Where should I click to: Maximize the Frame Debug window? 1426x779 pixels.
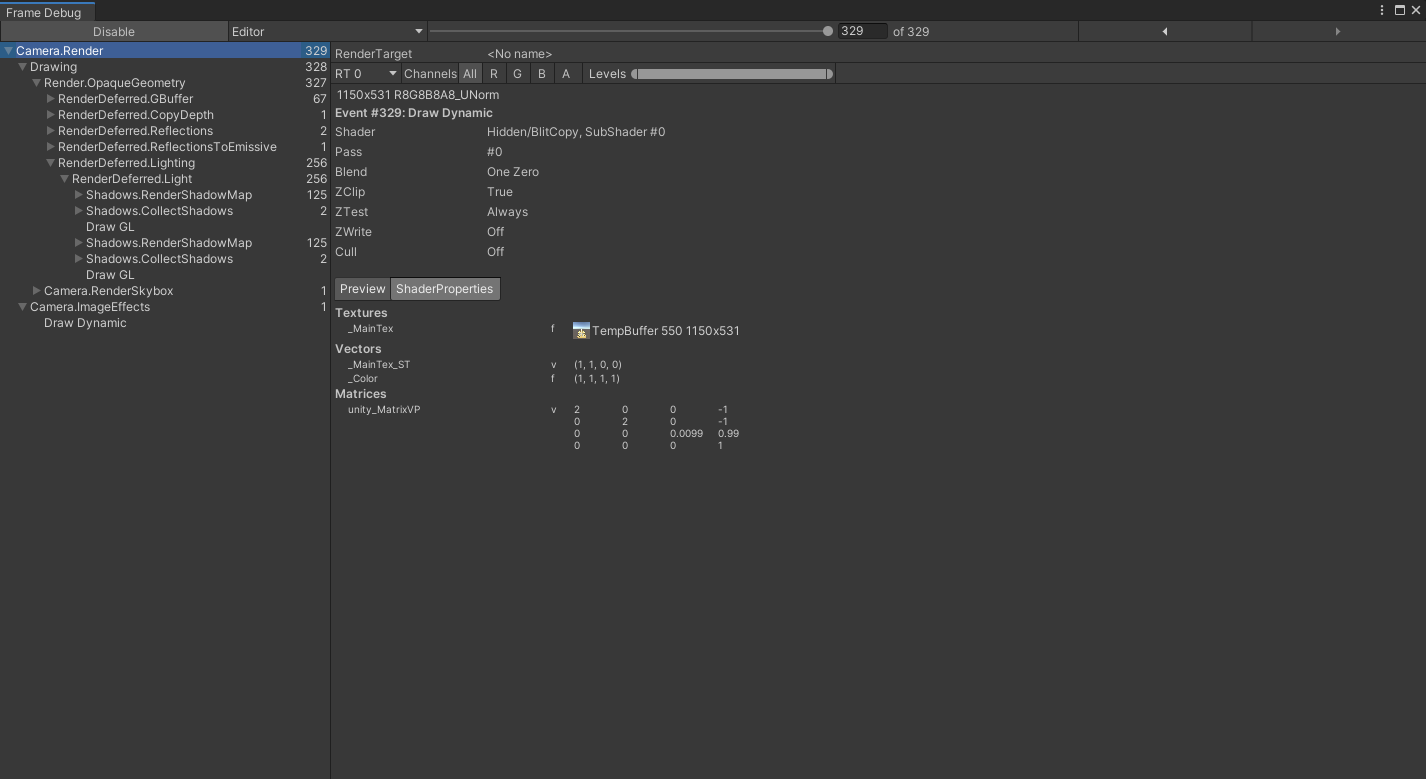click(x=1399, y=10)
